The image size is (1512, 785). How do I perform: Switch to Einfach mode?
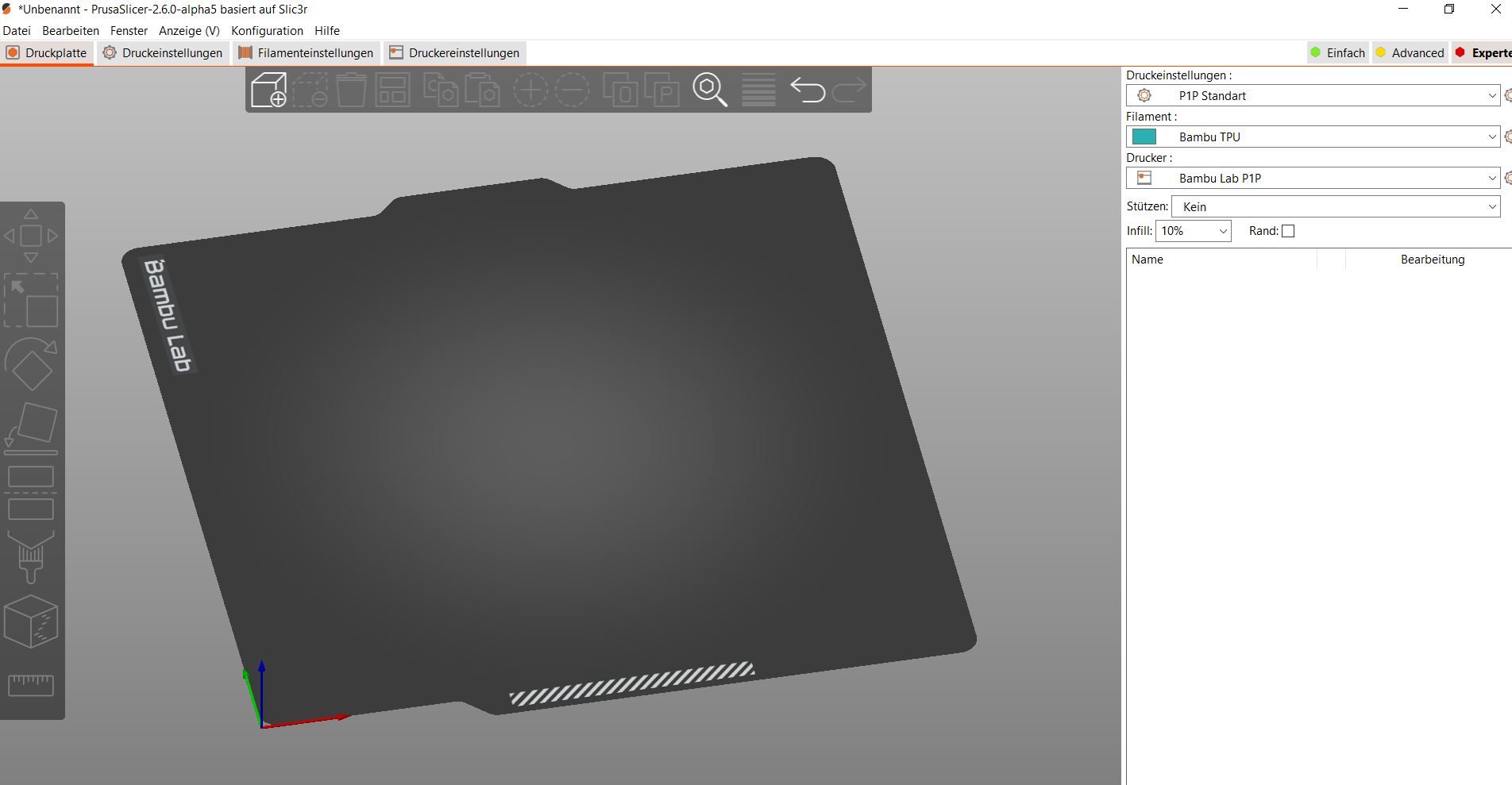point(1337,53)
